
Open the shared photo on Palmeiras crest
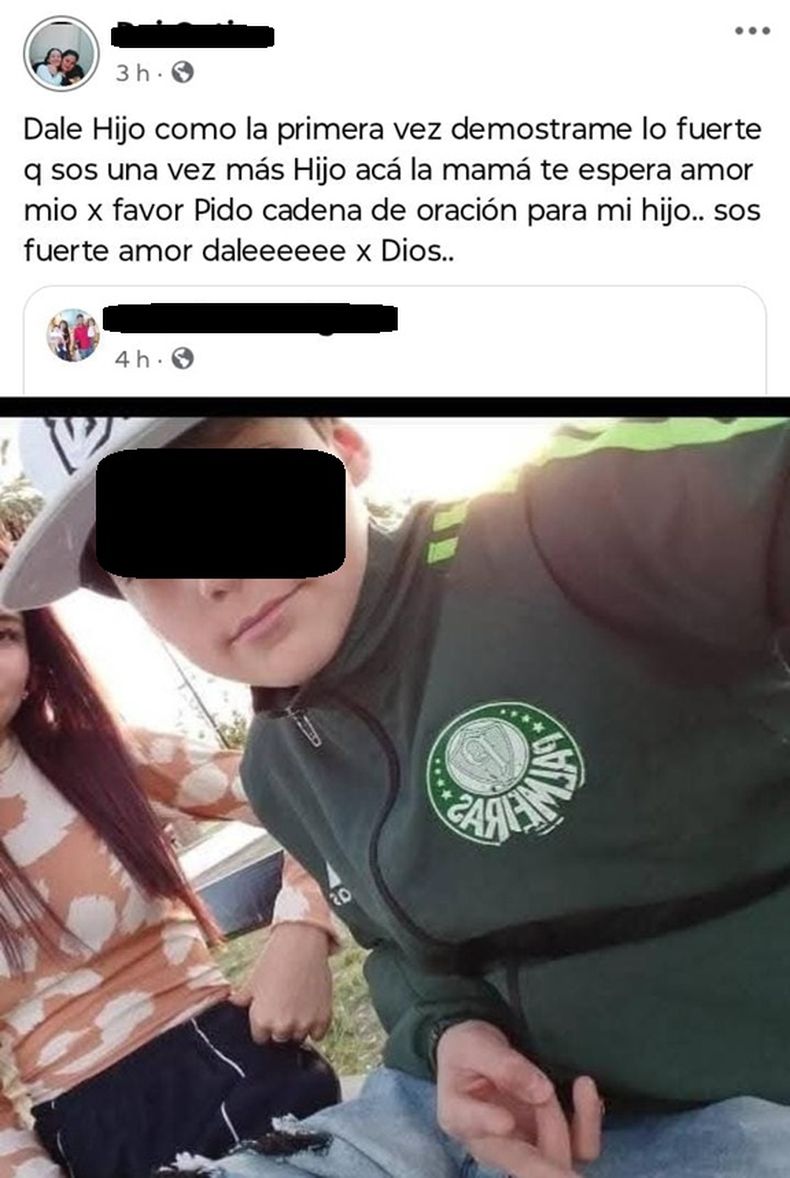pos(505,773)
